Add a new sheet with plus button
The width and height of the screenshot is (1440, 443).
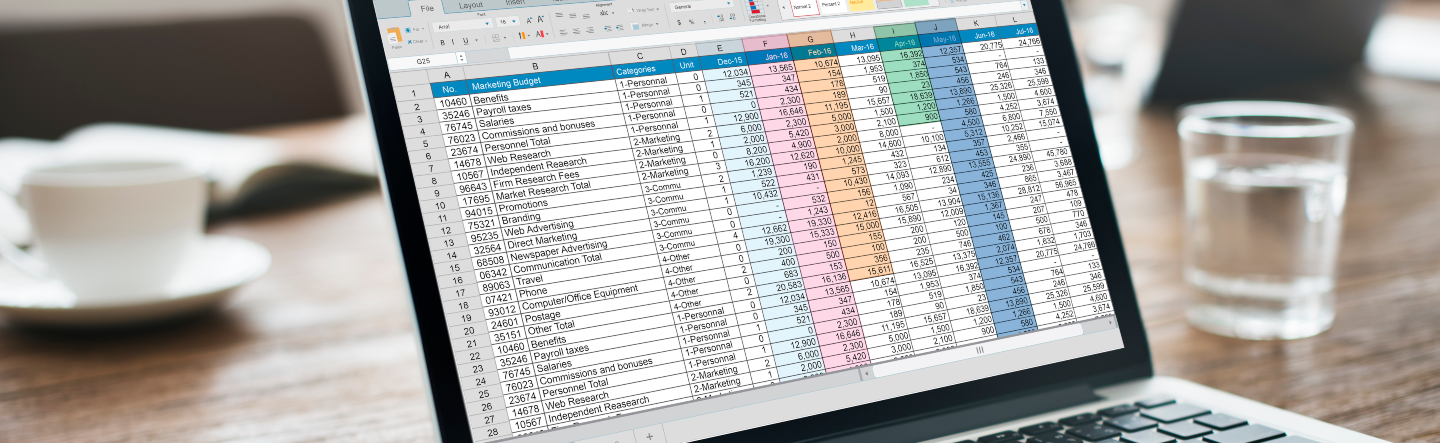[649, 436]
